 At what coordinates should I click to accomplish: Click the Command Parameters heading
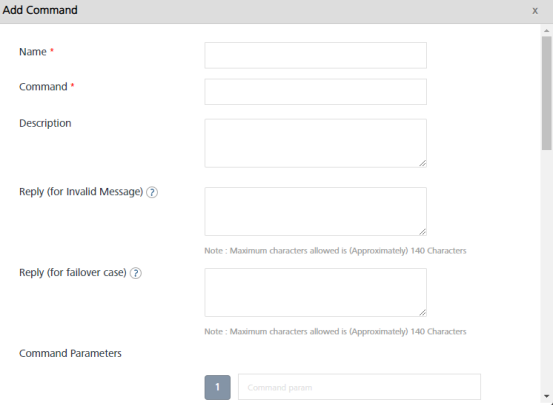pos(70,353)
